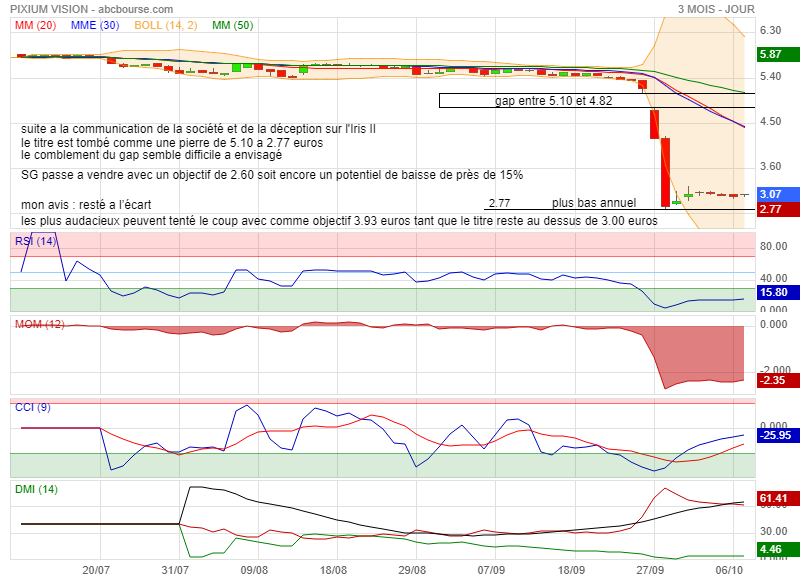Click the red 61.41 DMI value badge
This screenshot has height=580, width=800.
click(778, 498)
